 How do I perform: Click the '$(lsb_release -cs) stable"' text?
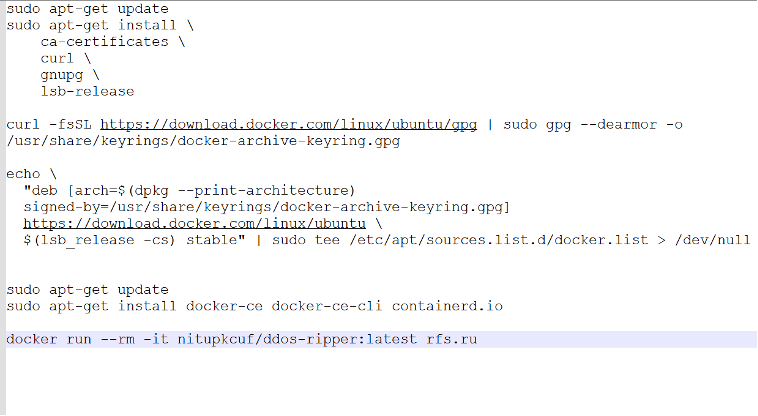[134, 240]
